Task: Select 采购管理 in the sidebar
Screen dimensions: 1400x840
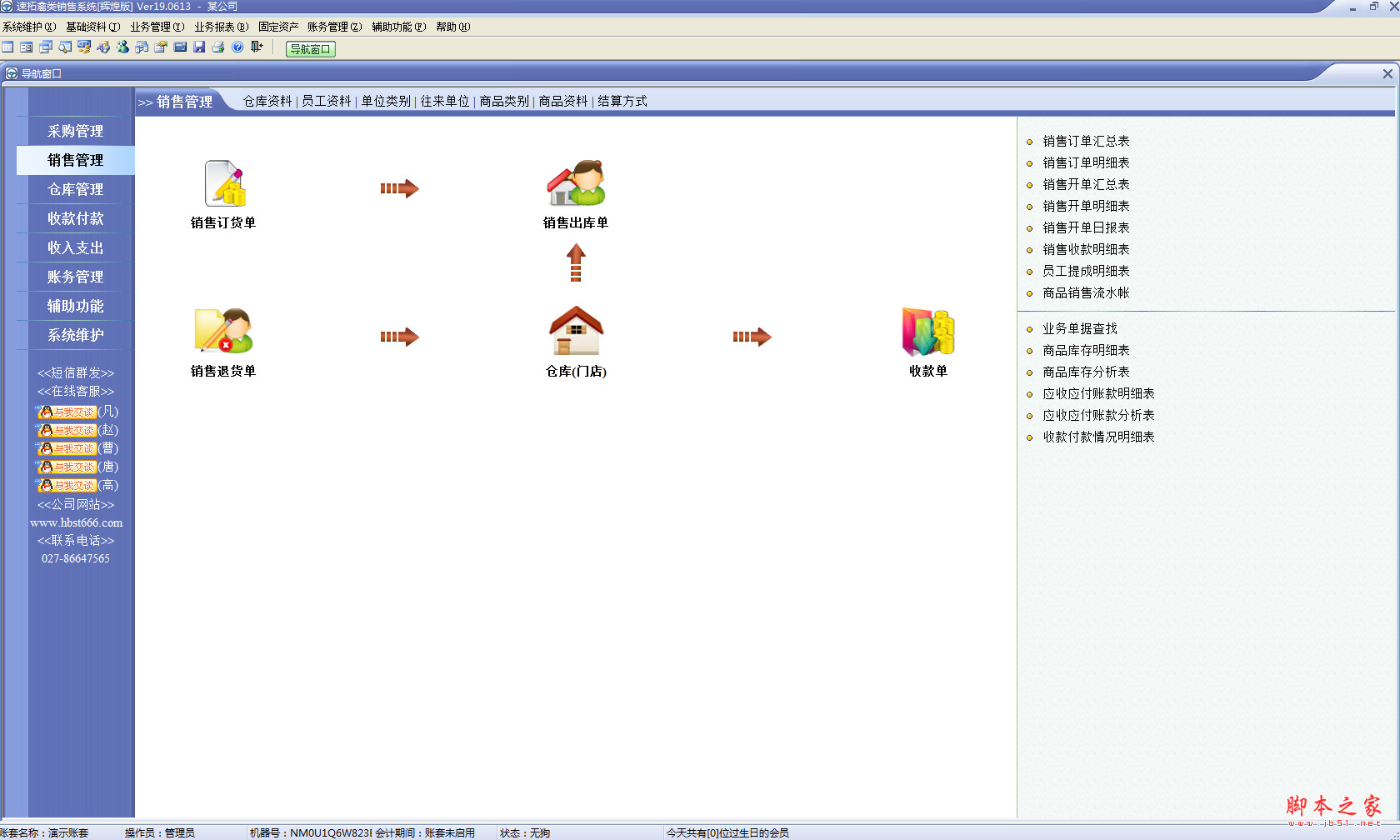Action: (x=75, y=131)
